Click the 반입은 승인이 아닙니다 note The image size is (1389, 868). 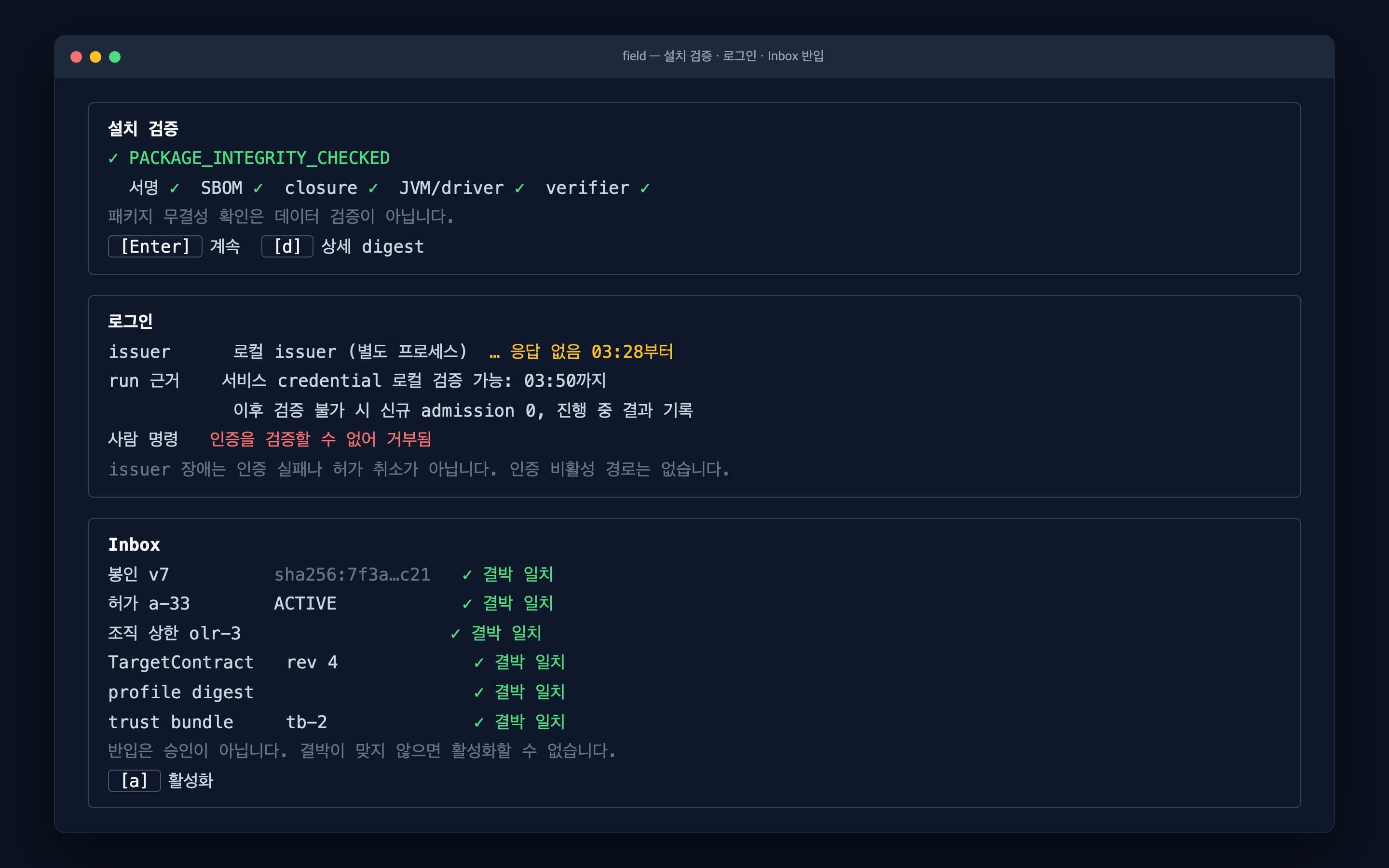pyautogui.click(x=362, y=751)
